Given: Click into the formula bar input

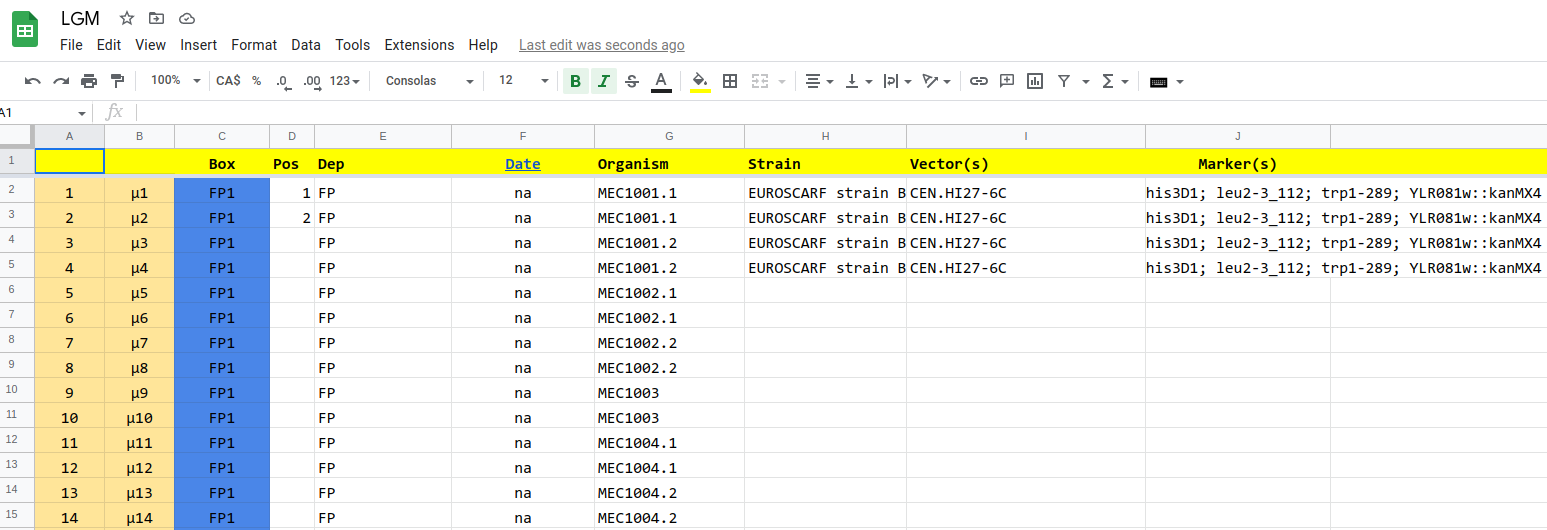Looking at the screenshot, I should pos(800,112).
